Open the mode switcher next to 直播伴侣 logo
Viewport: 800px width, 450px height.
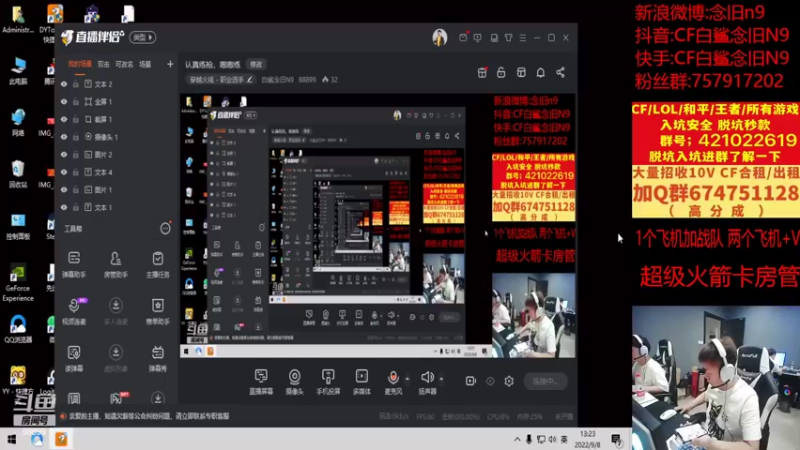point(142,37)
